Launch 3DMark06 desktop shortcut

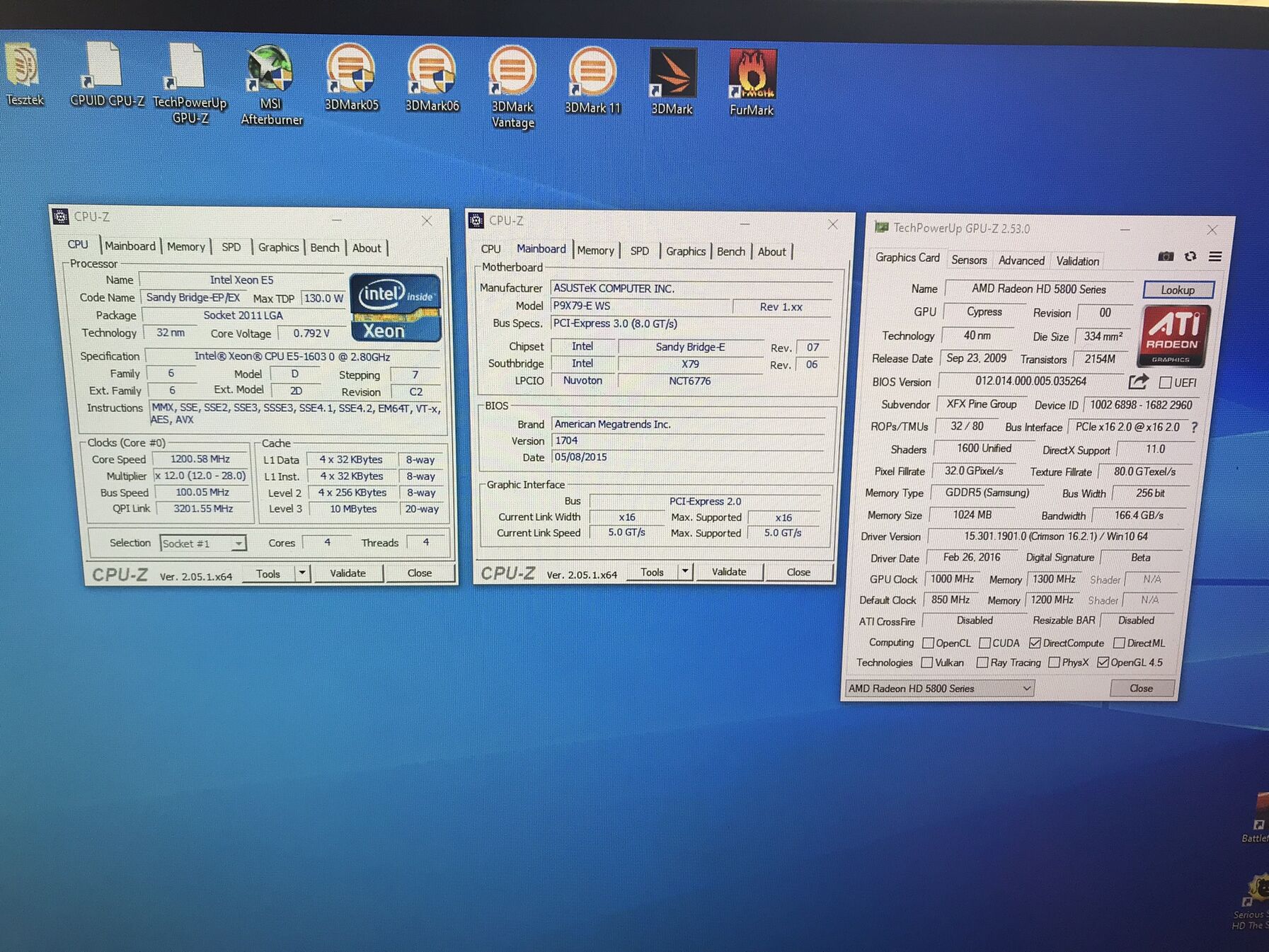coord(432,79)
